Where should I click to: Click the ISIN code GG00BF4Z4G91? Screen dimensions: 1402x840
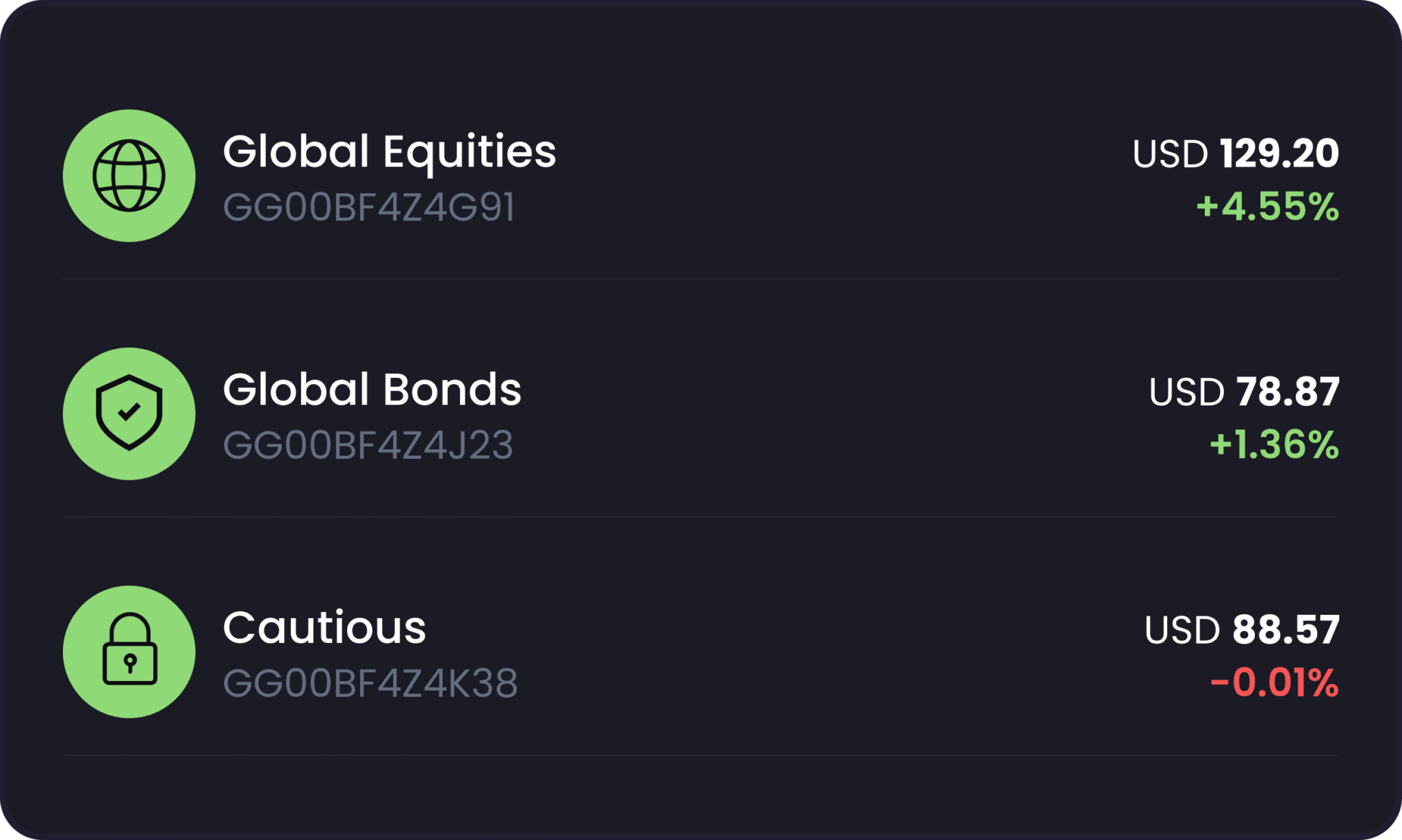point(368,207)
